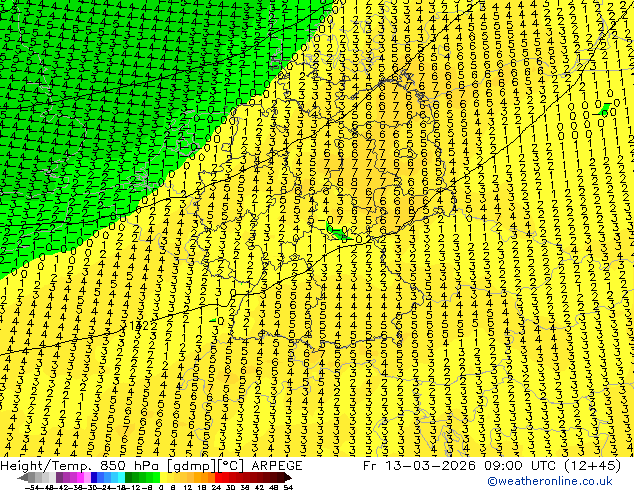
Task: Pick the dark purple legend swatch above -42
Action: pyautogui.click(x=59, y=477)
